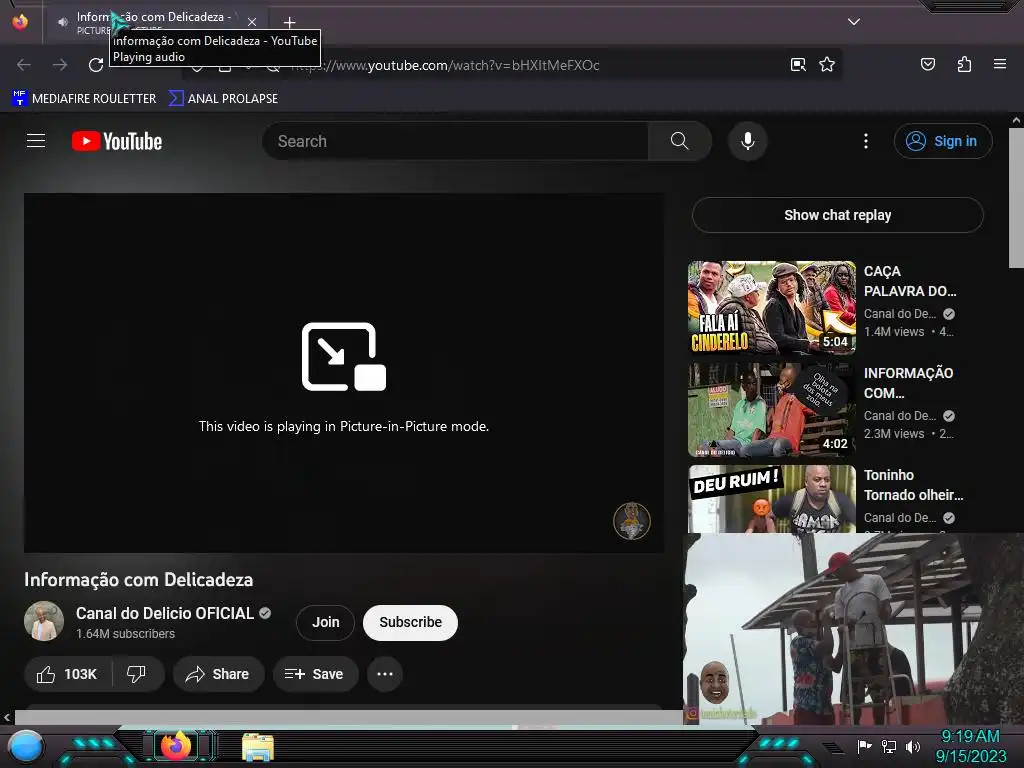Click the vertical page scrollbar thumb

1016,198
